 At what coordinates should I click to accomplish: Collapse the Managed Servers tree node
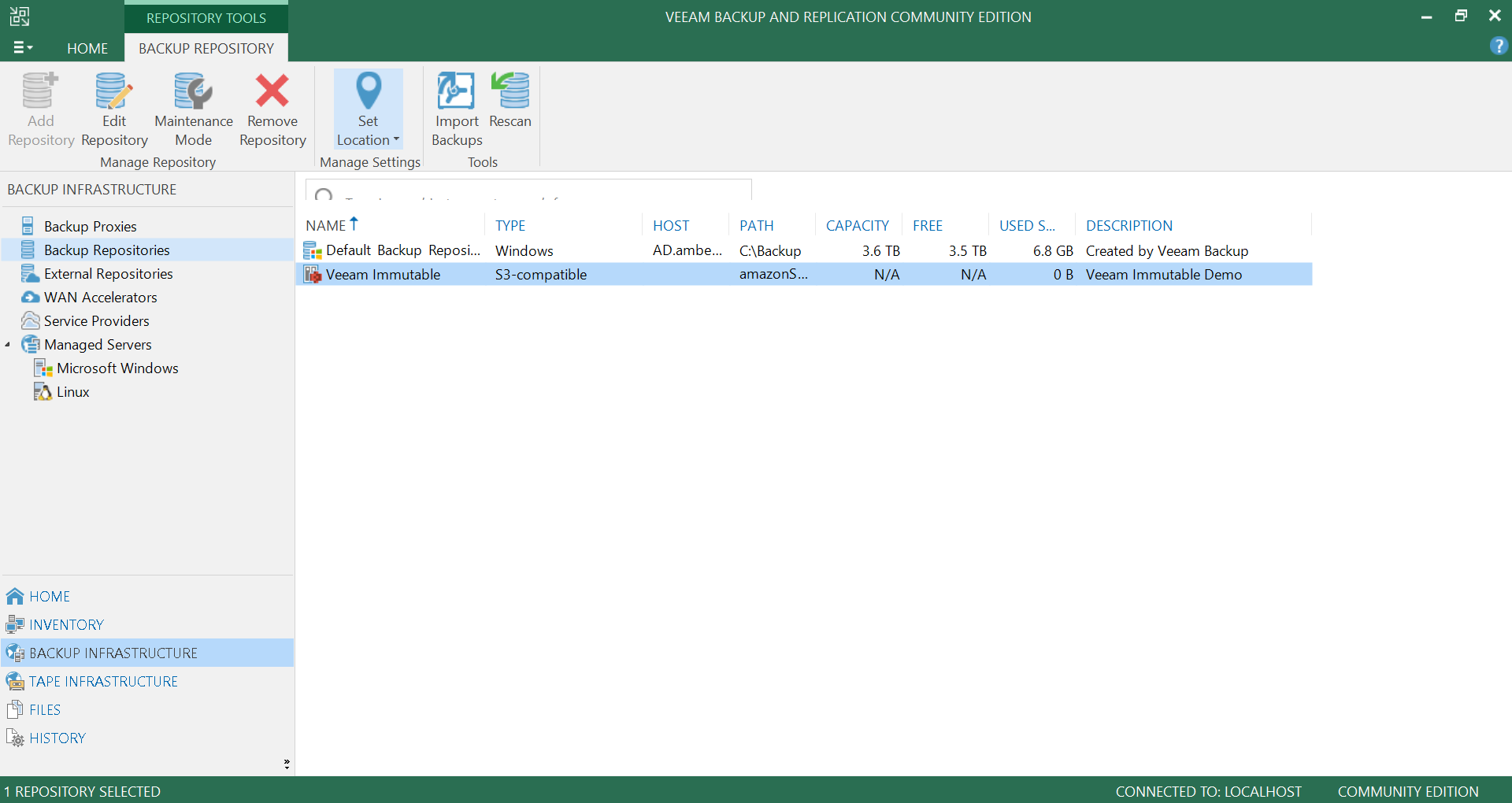[8, 345]
